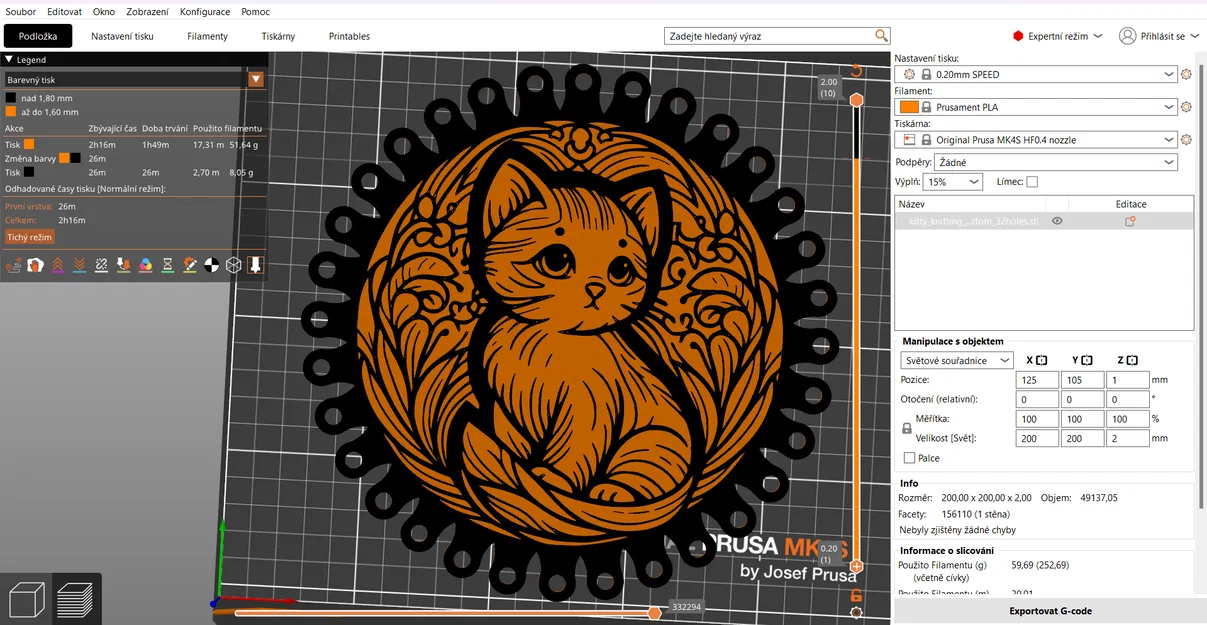Click the Exportovat G-code button

tap(1049, 611)
